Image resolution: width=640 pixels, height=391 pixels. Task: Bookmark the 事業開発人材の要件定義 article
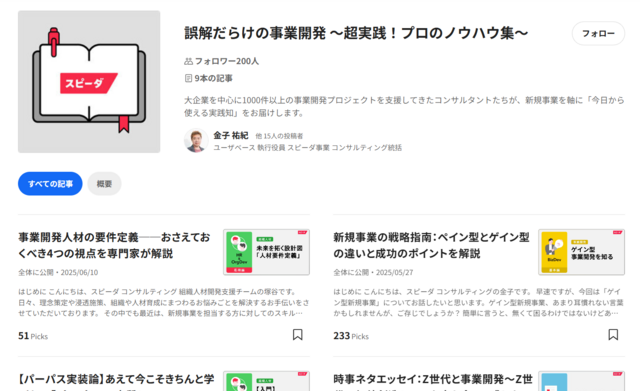click(298, 335)
